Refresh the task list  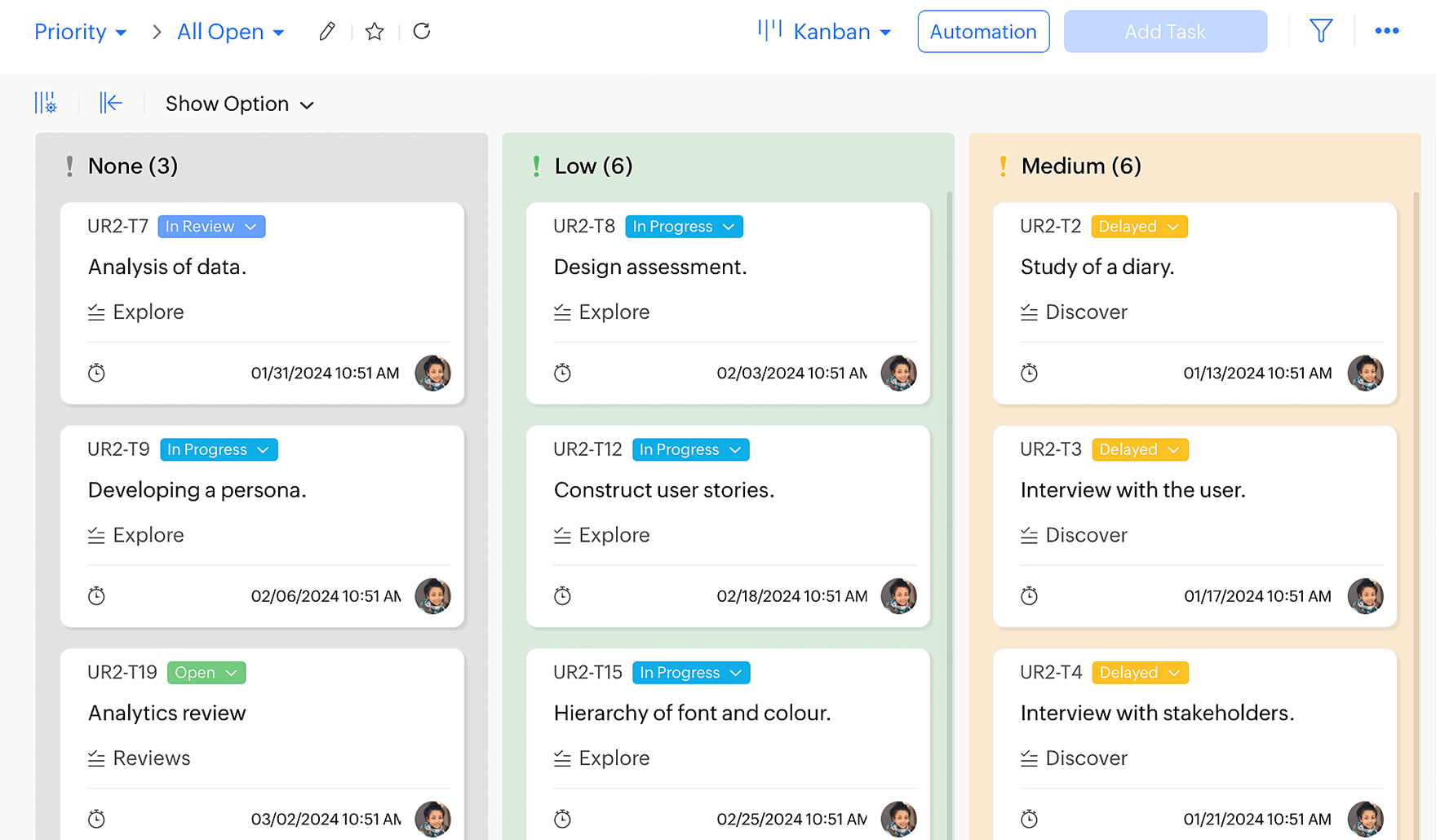pos(422,32)
